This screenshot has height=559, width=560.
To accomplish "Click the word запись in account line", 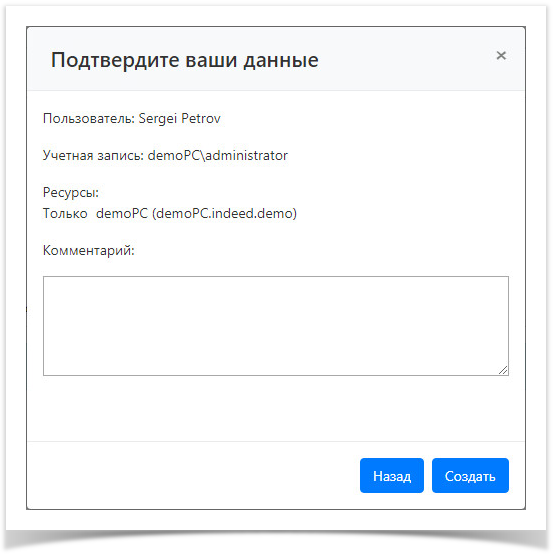I will (x=121, y=155).
